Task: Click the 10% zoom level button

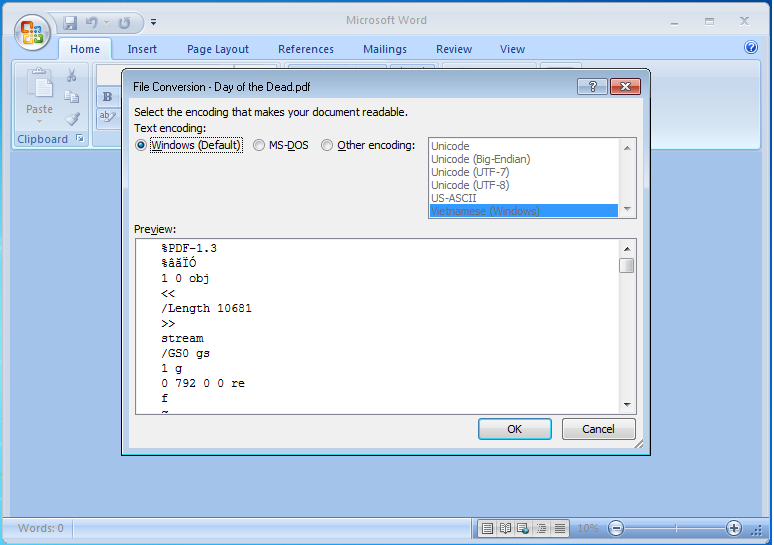Action: [588, 529]
